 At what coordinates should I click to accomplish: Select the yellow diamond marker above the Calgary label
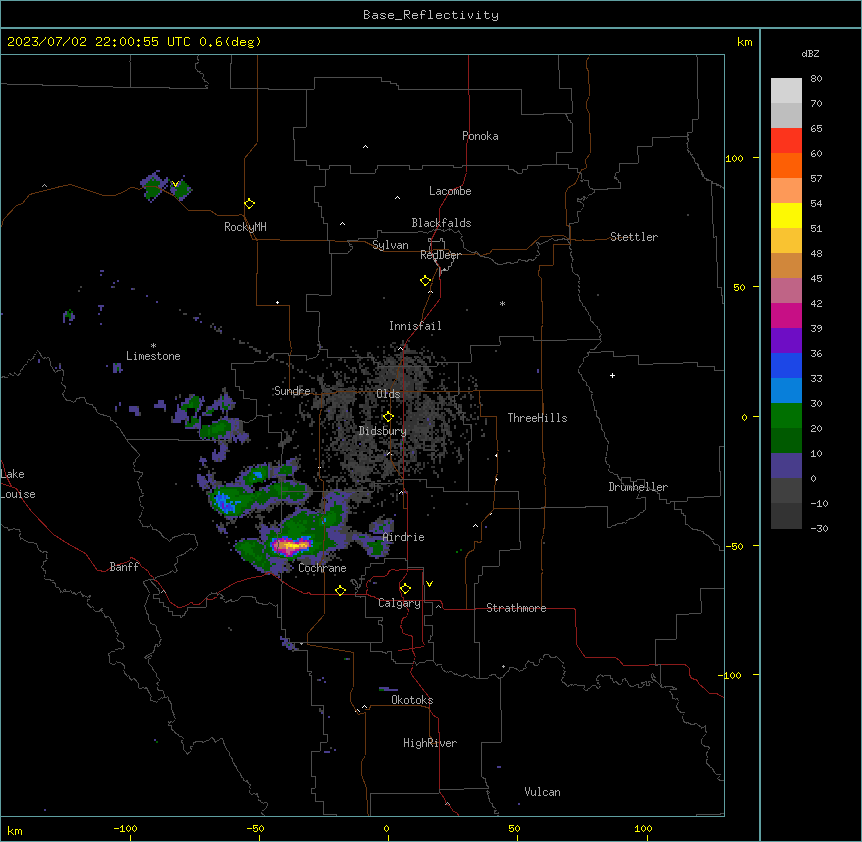pos(405,589)
